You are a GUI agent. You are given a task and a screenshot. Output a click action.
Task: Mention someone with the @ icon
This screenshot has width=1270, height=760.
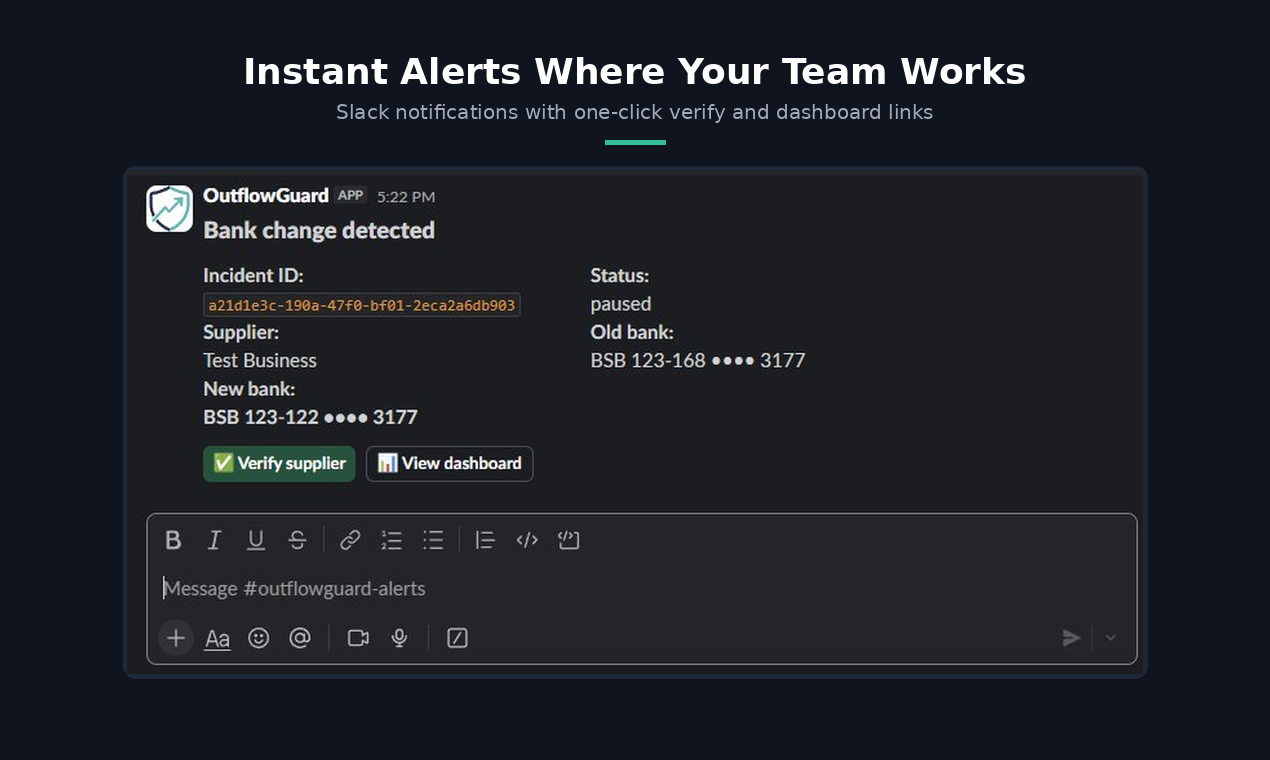coord(300,638)
